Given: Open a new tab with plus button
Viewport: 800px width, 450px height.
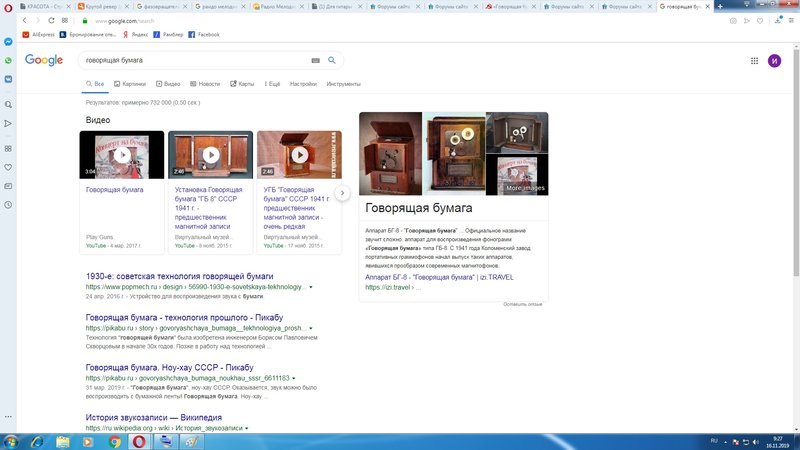Looking at the screenshot, I should 719,7.
